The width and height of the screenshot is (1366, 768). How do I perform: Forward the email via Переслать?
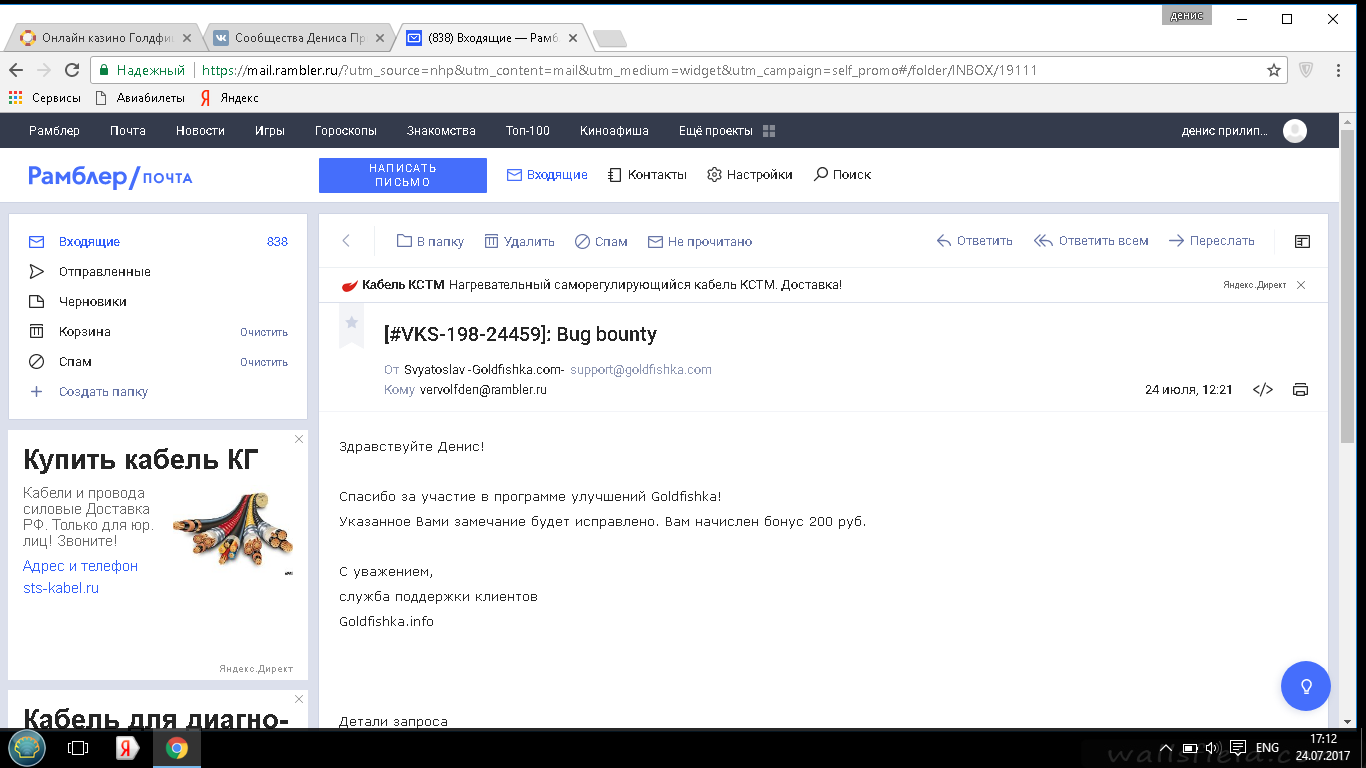pos(1211,241)
